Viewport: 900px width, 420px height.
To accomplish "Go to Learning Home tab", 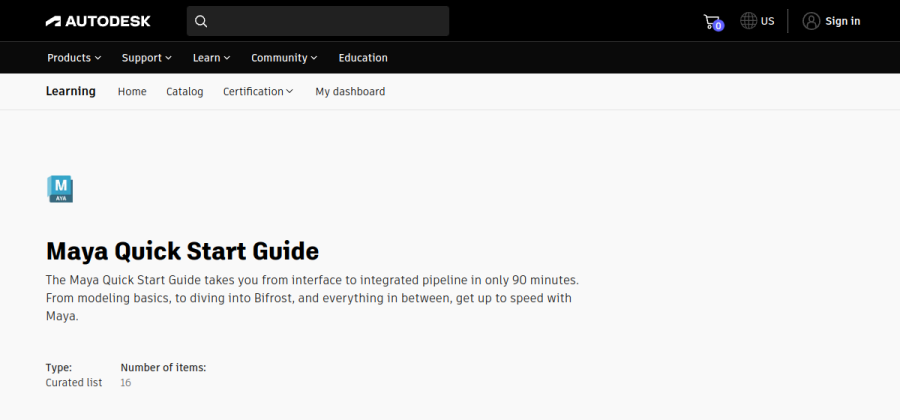I will [x=132, y=92].
